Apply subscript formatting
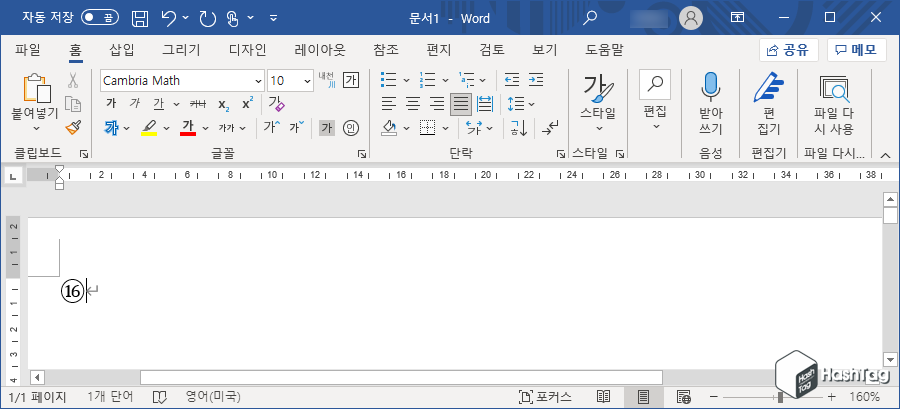 224,104
